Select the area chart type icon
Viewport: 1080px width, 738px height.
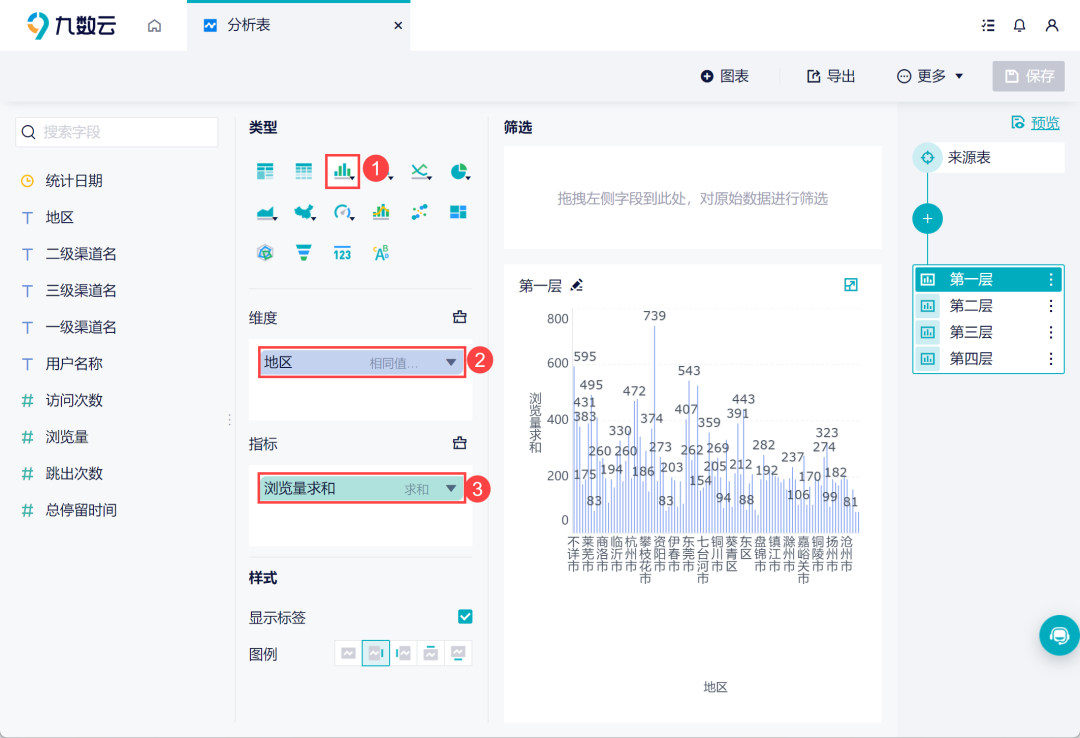click(264, 211)
